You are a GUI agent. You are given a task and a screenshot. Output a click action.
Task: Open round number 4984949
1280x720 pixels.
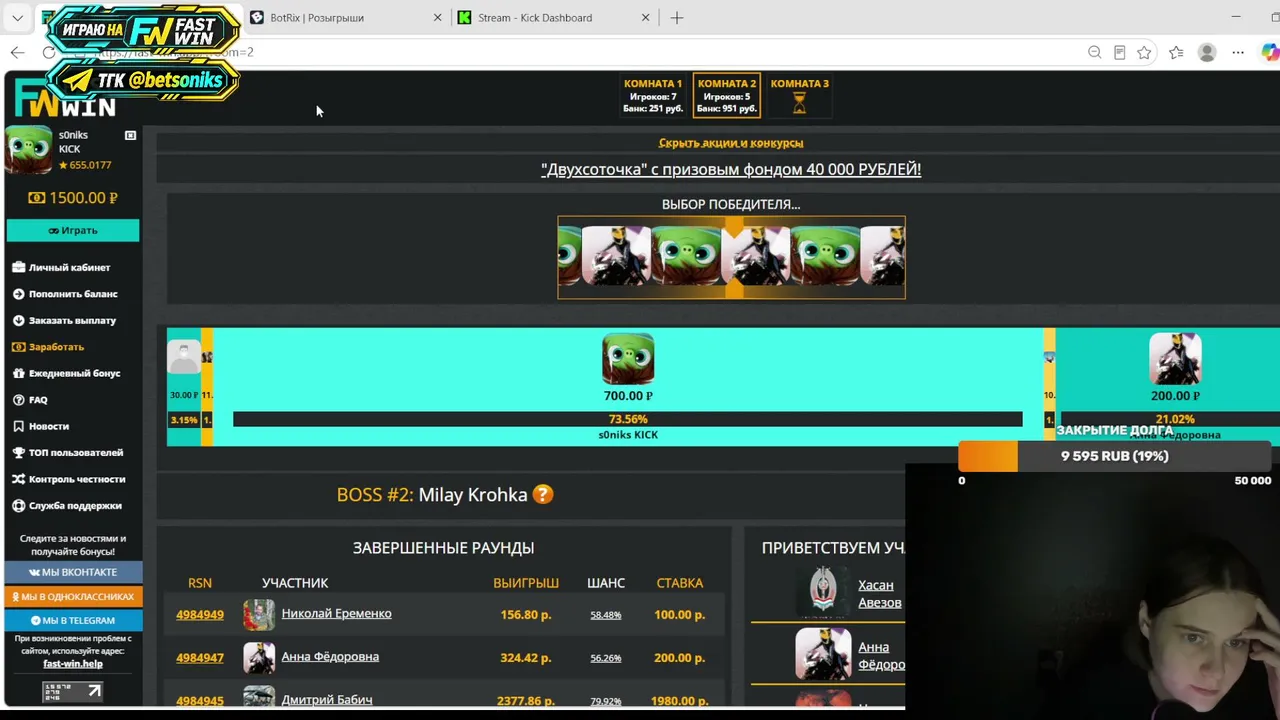200,615
